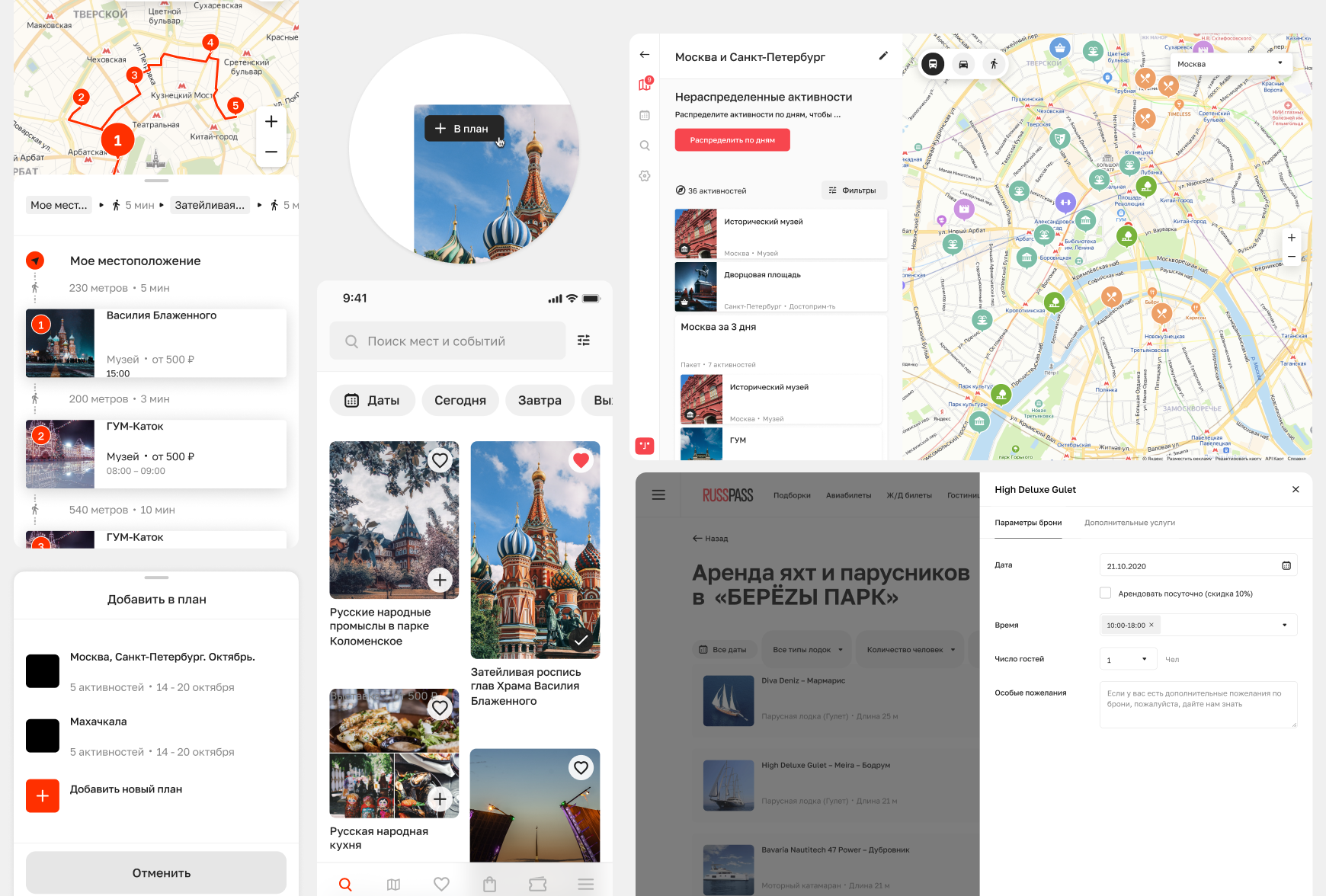
Task: Favorite the bridge photo via its heart icon
Action: [x=581, y=767]
